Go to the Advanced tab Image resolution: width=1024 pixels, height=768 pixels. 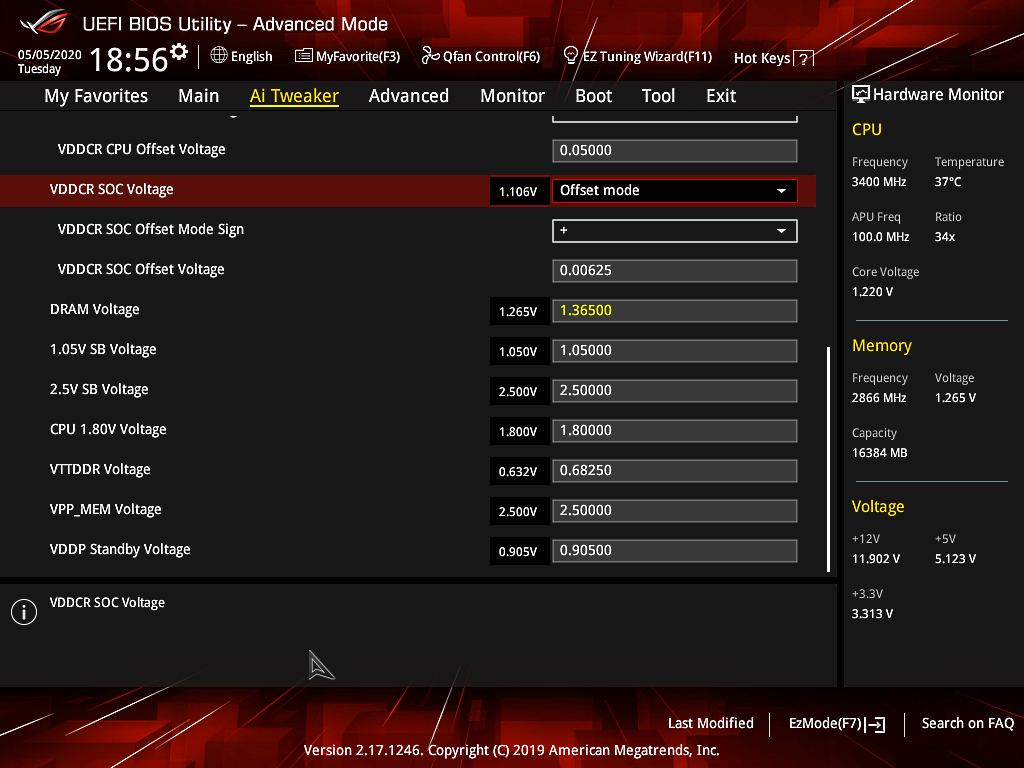point(409,96)
